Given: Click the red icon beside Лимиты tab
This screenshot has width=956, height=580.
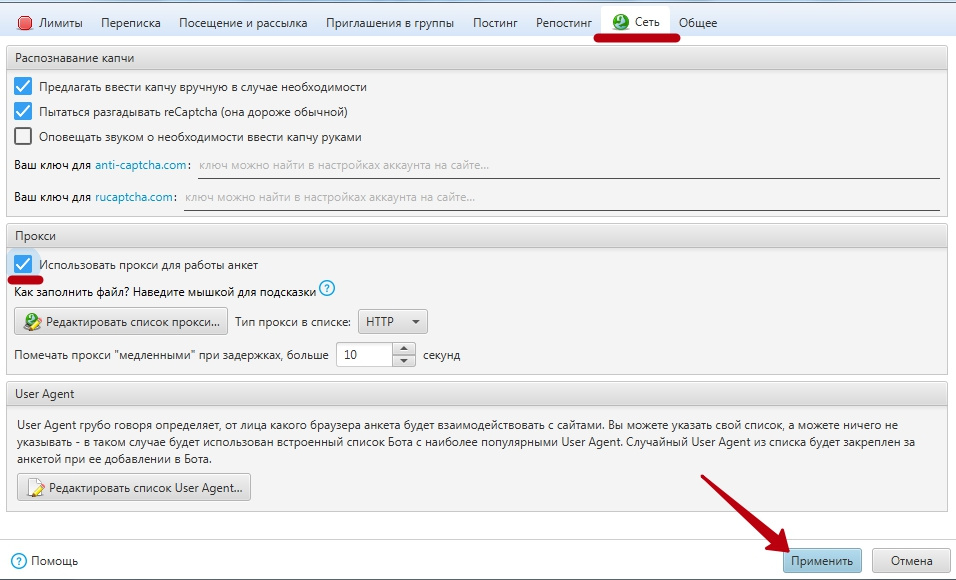Looking at the screenshot, I should click(x=25, y=23).
